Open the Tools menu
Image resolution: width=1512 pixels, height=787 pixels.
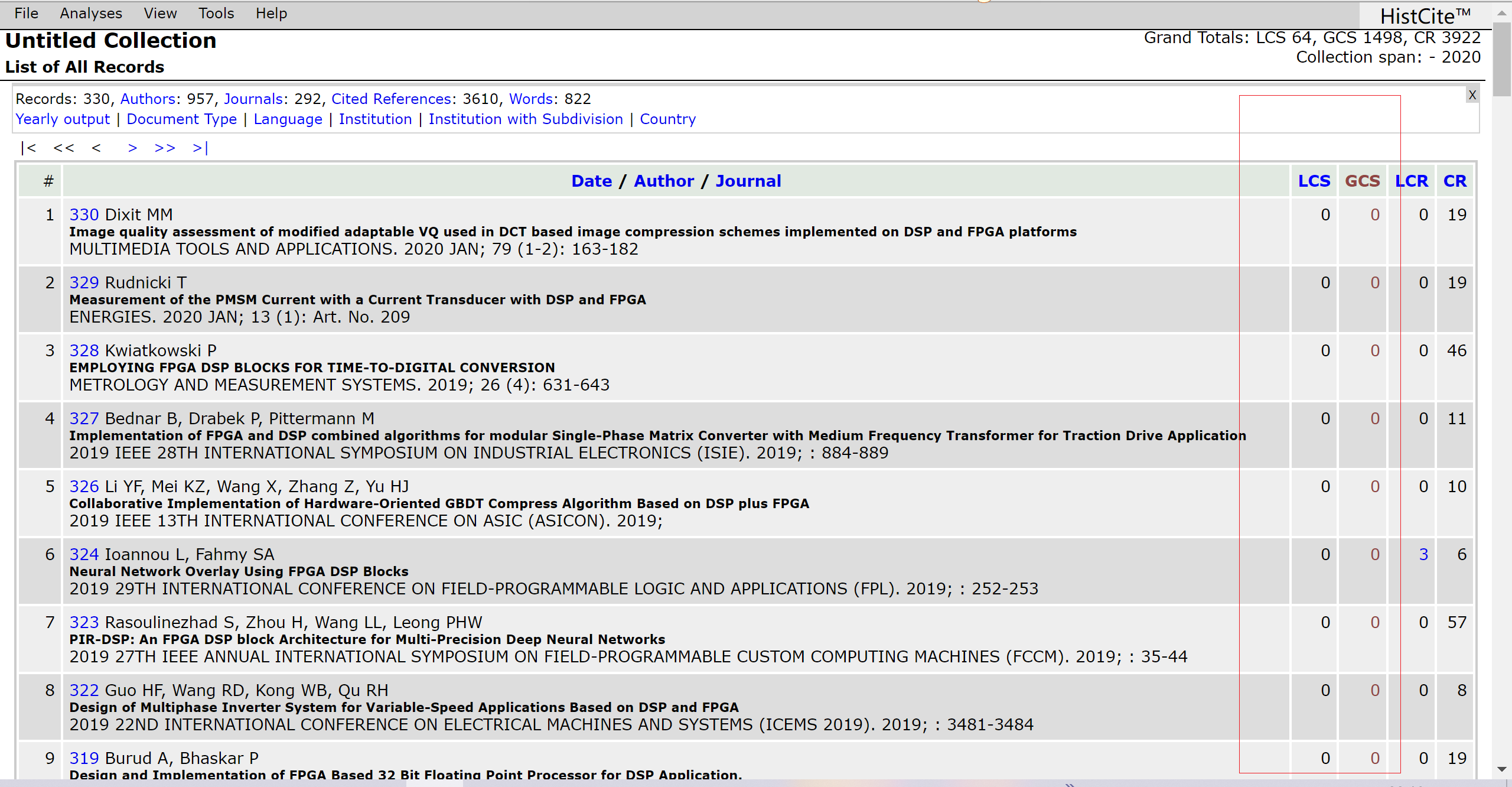[x=216, y=13]
